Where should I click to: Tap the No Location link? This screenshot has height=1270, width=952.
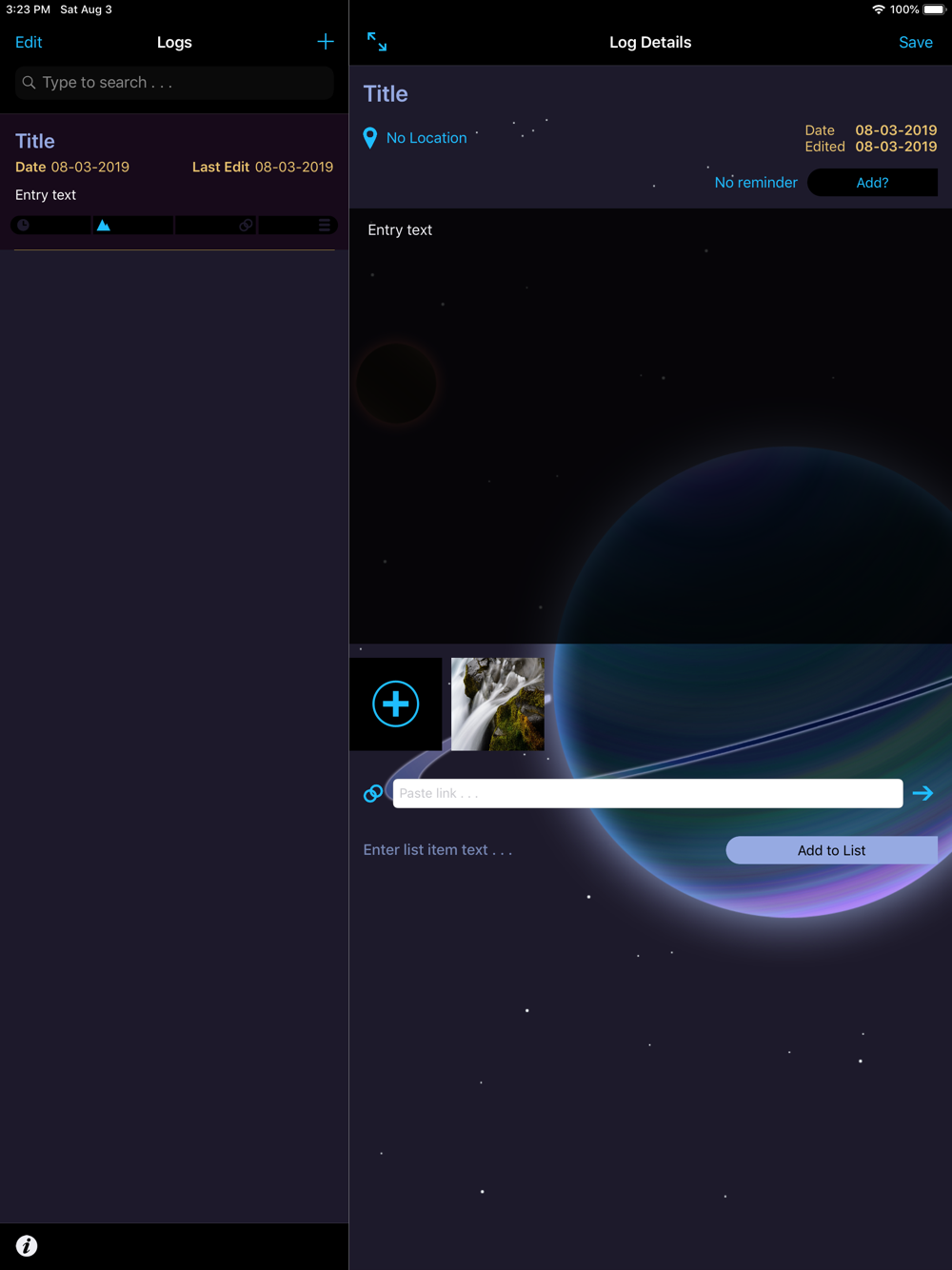point(426,138)
